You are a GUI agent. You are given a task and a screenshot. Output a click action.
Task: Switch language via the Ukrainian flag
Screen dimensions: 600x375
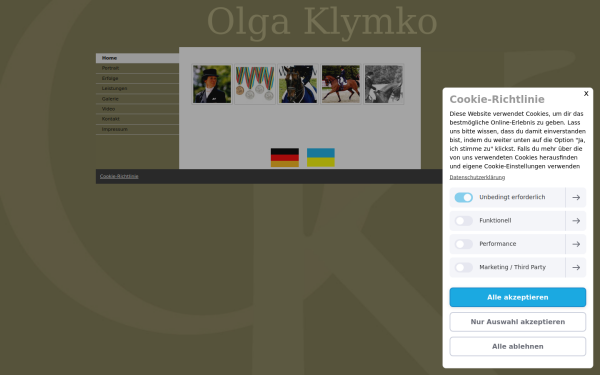[321, 158]
